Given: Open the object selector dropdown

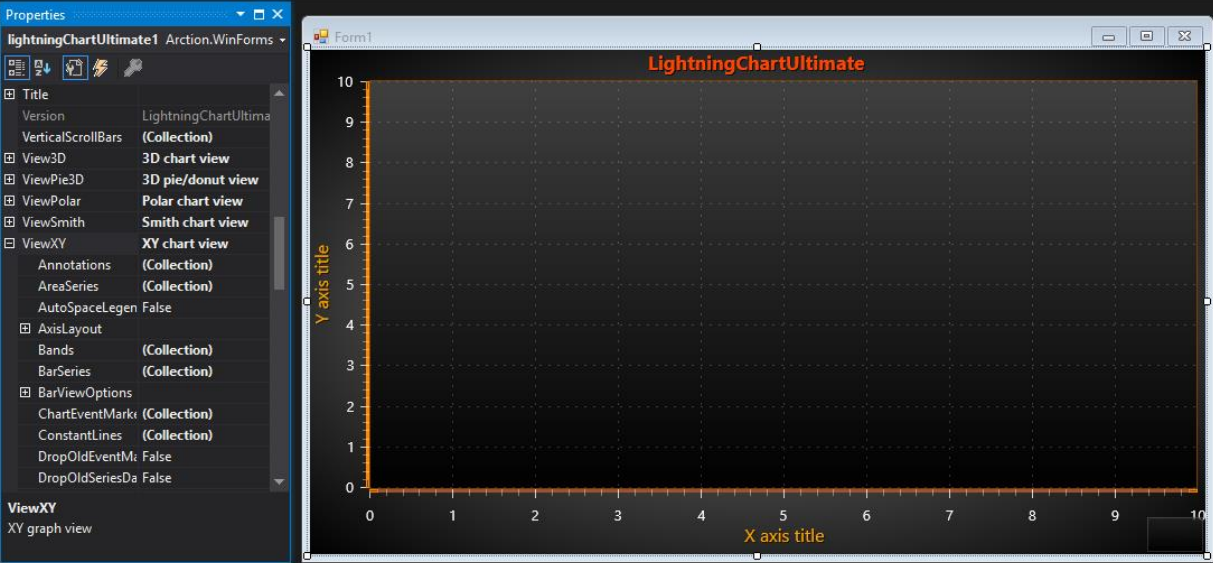Looking at the screenshot, I should 283,40.
